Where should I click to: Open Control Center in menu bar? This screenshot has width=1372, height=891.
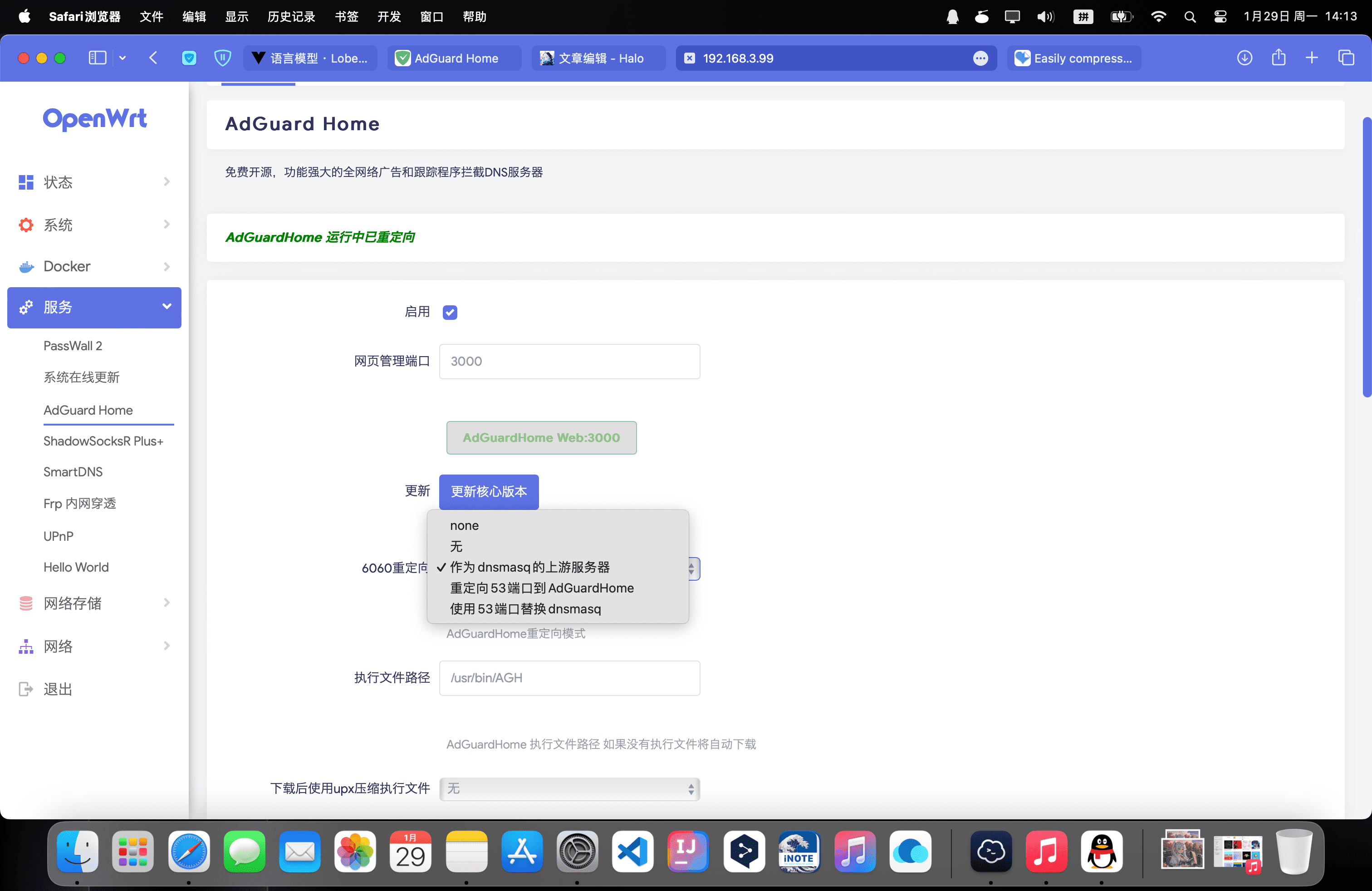[1220, 16]
